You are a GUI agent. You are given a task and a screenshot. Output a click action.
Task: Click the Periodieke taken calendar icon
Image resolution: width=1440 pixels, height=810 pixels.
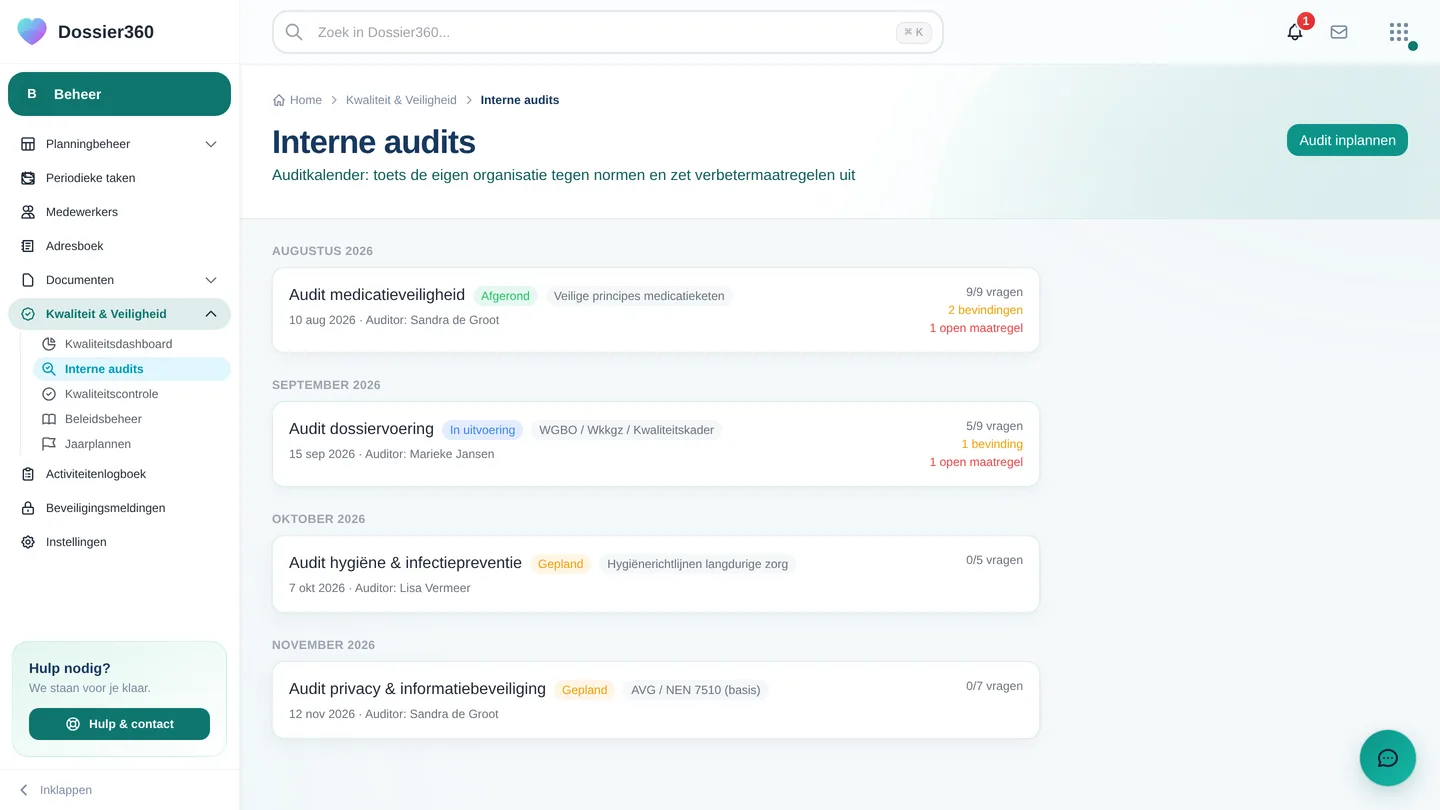(28, 178)
